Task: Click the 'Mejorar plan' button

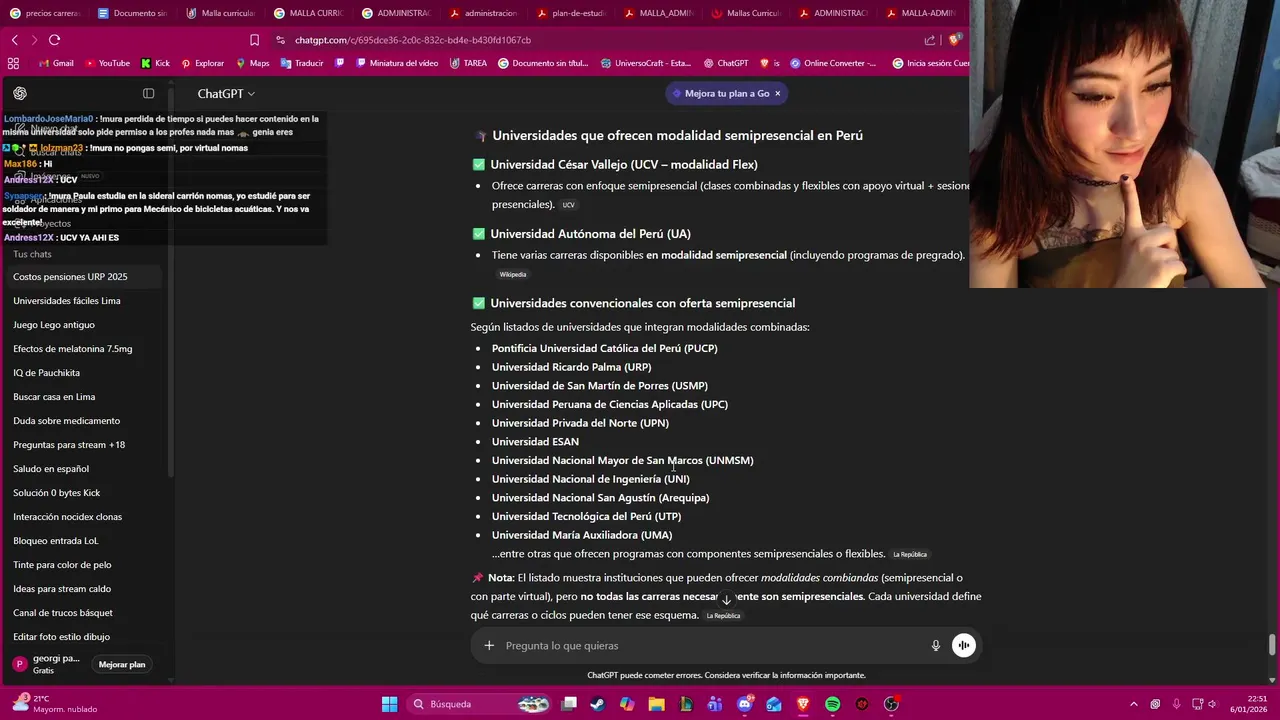Action: (122, 664)
